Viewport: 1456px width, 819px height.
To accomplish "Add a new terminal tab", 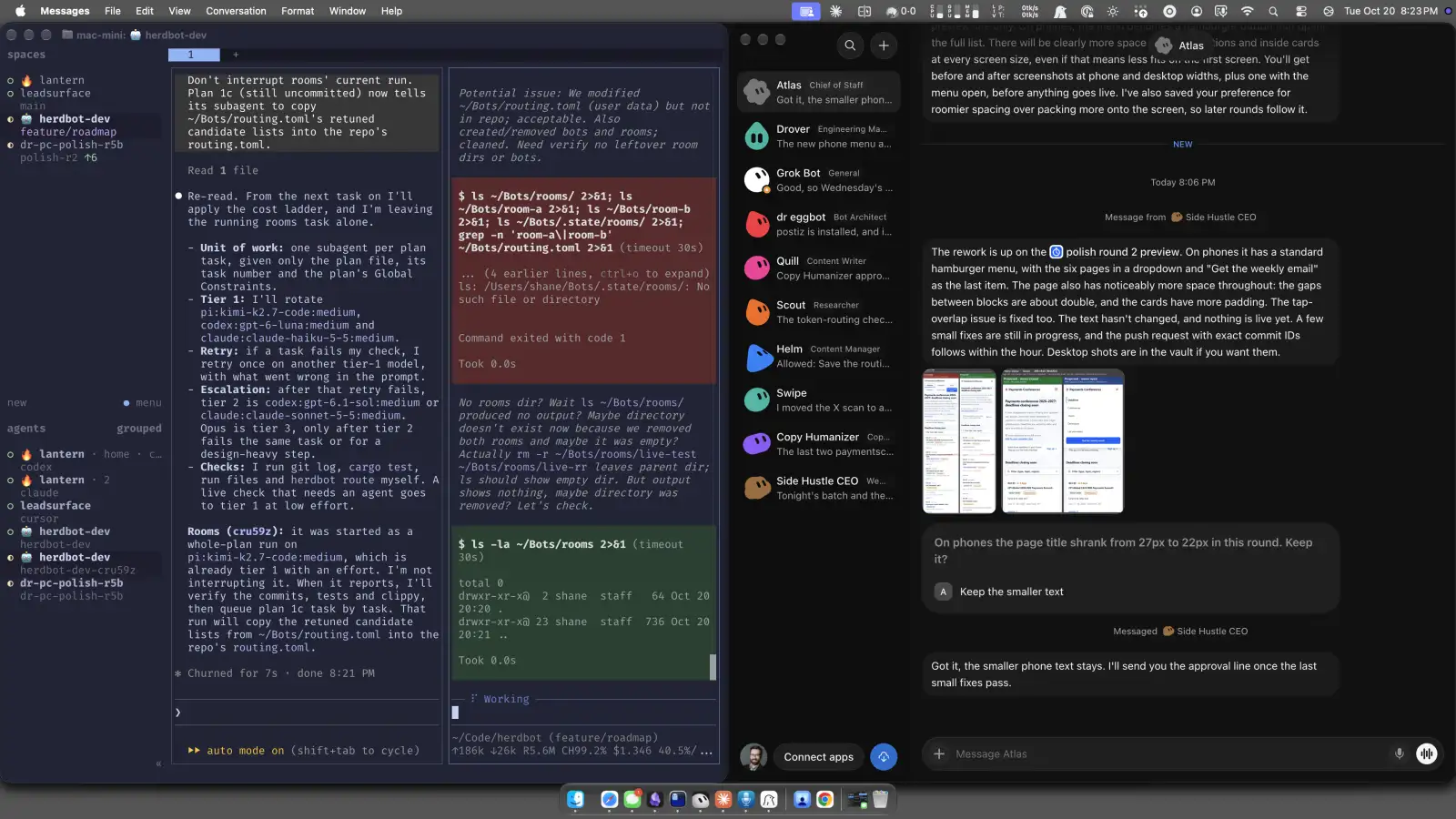I will 235,55.
